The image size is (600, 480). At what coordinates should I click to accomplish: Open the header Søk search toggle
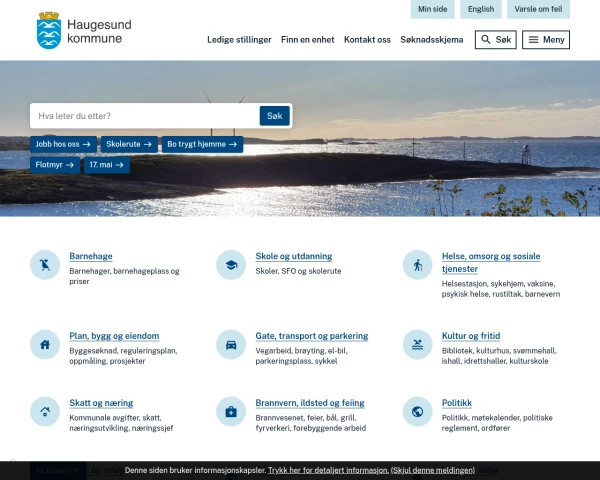coord(496,40)
